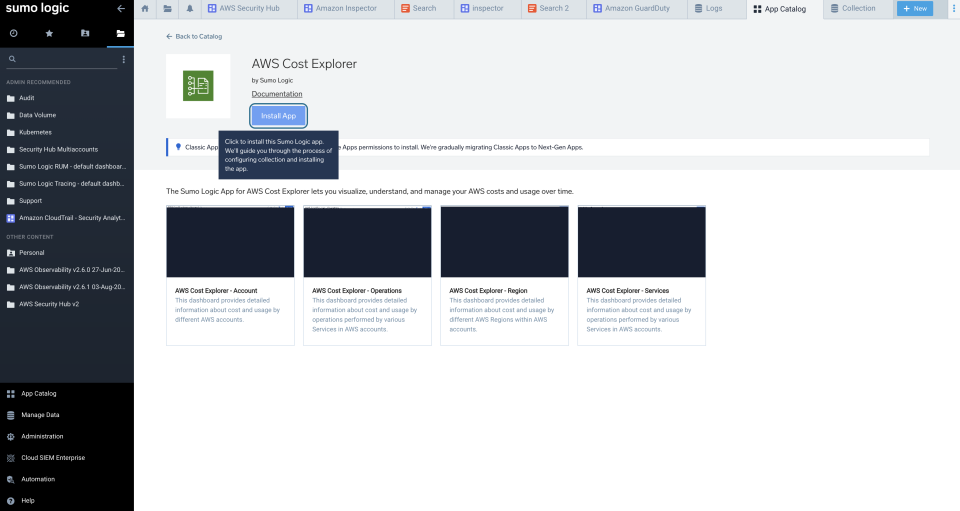Collapse the left navigation panel arrow

coord(121,9)
